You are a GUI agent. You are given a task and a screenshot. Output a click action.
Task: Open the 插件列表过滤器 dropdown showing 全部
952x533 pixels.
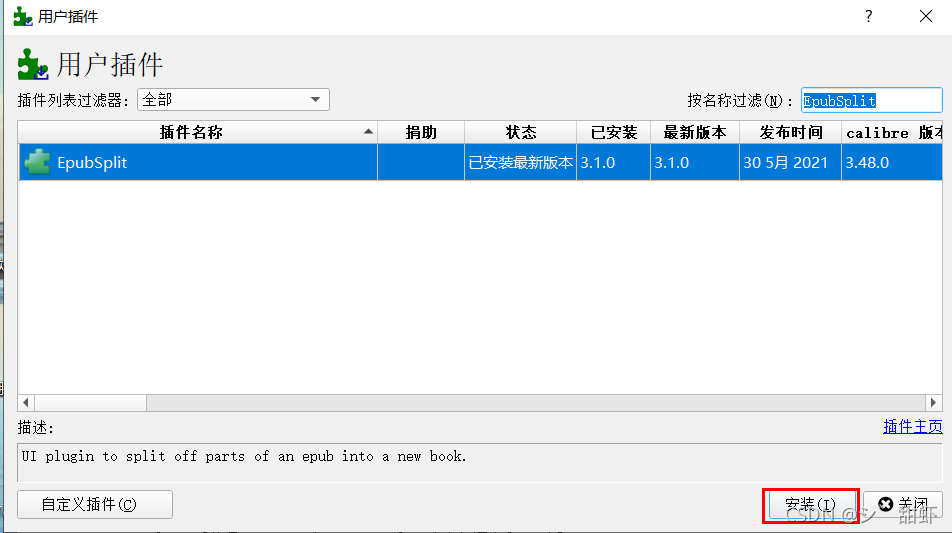[234, 100]
